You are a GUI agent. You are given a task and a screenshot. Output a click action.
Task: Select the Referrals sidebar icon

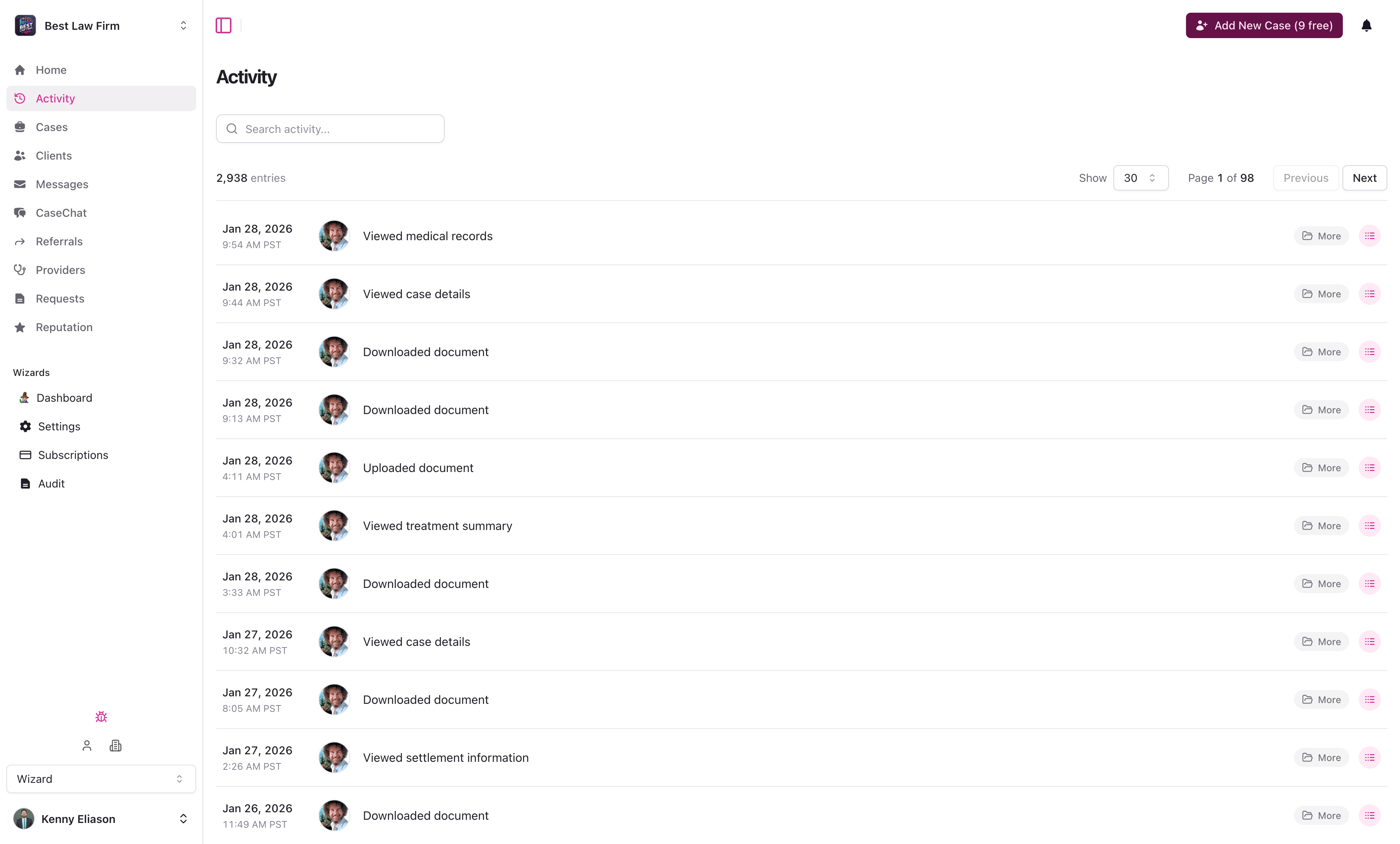tap(20, 241)
